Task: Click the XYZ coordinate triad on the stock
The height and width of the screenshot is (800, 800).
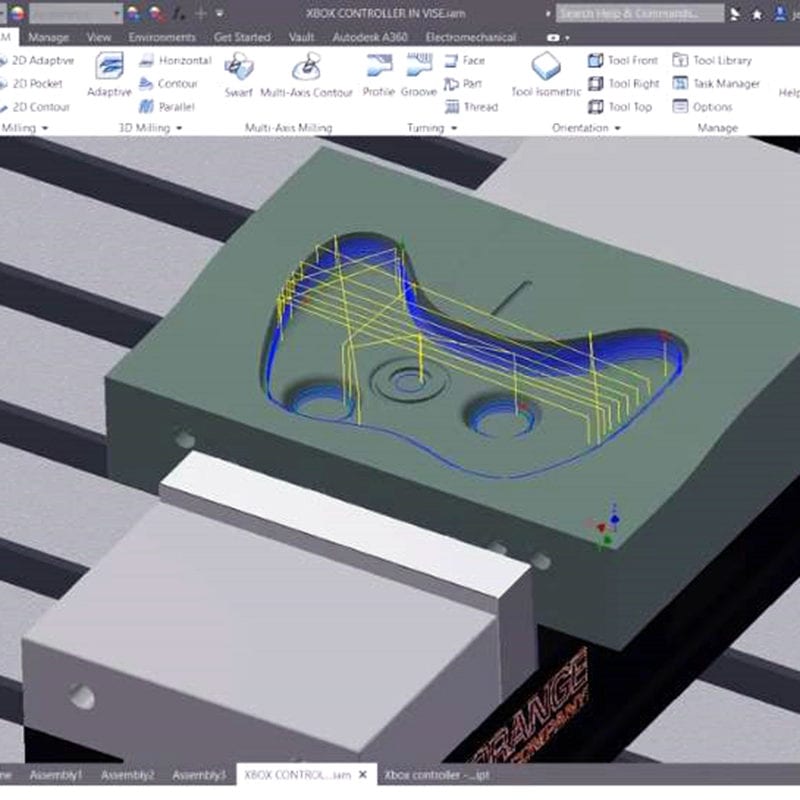Action: (x=606, y=527)
